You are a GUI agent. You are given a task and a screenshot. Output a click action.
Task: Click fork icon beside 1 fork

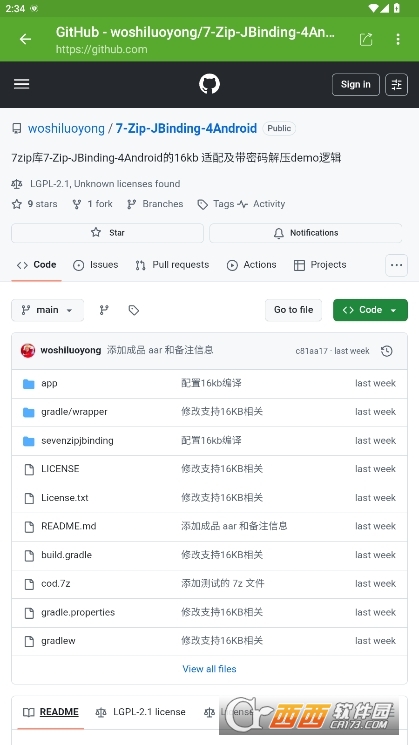(76, 204)
